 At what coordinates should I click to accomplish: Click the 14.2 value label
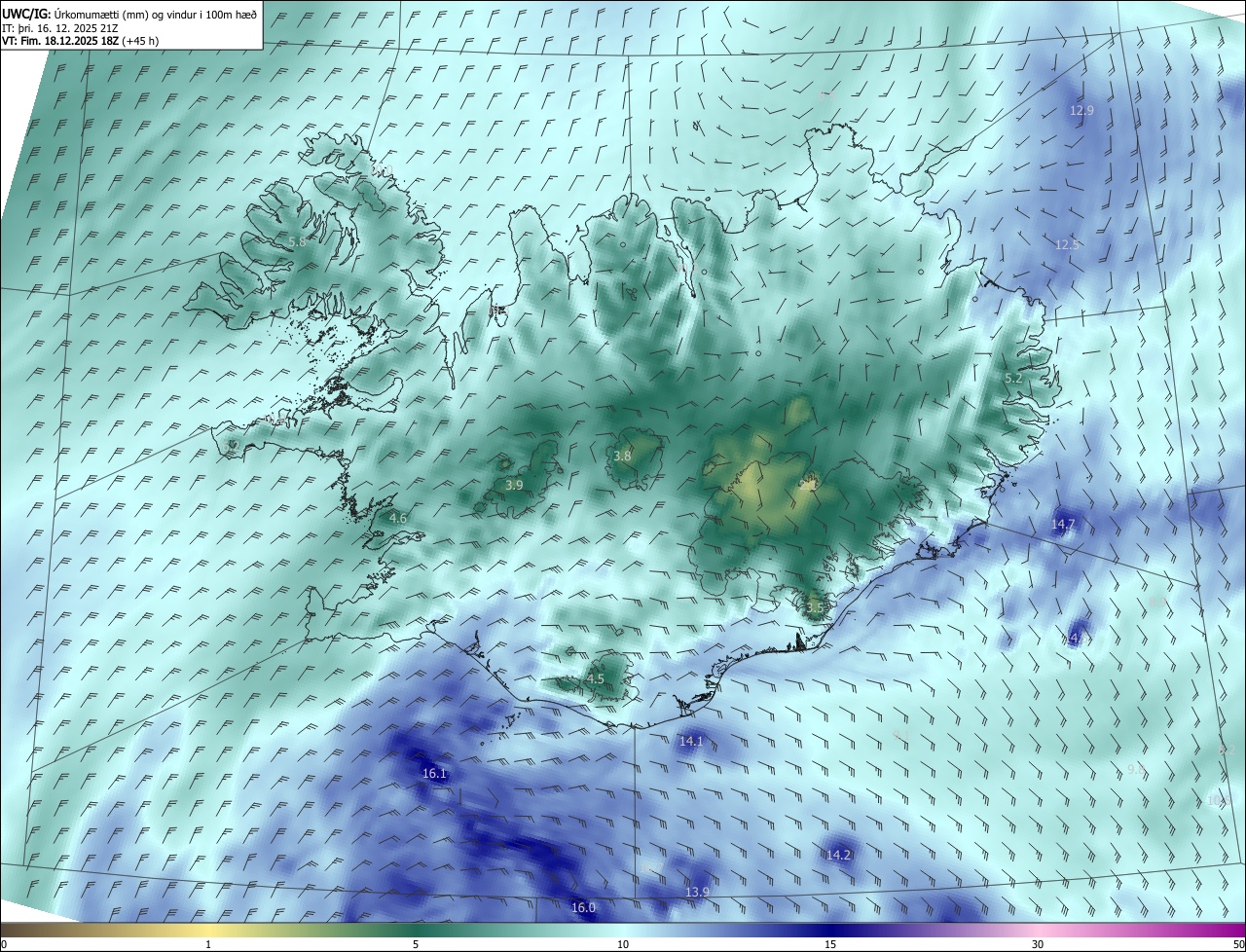[x=838, y=855]
